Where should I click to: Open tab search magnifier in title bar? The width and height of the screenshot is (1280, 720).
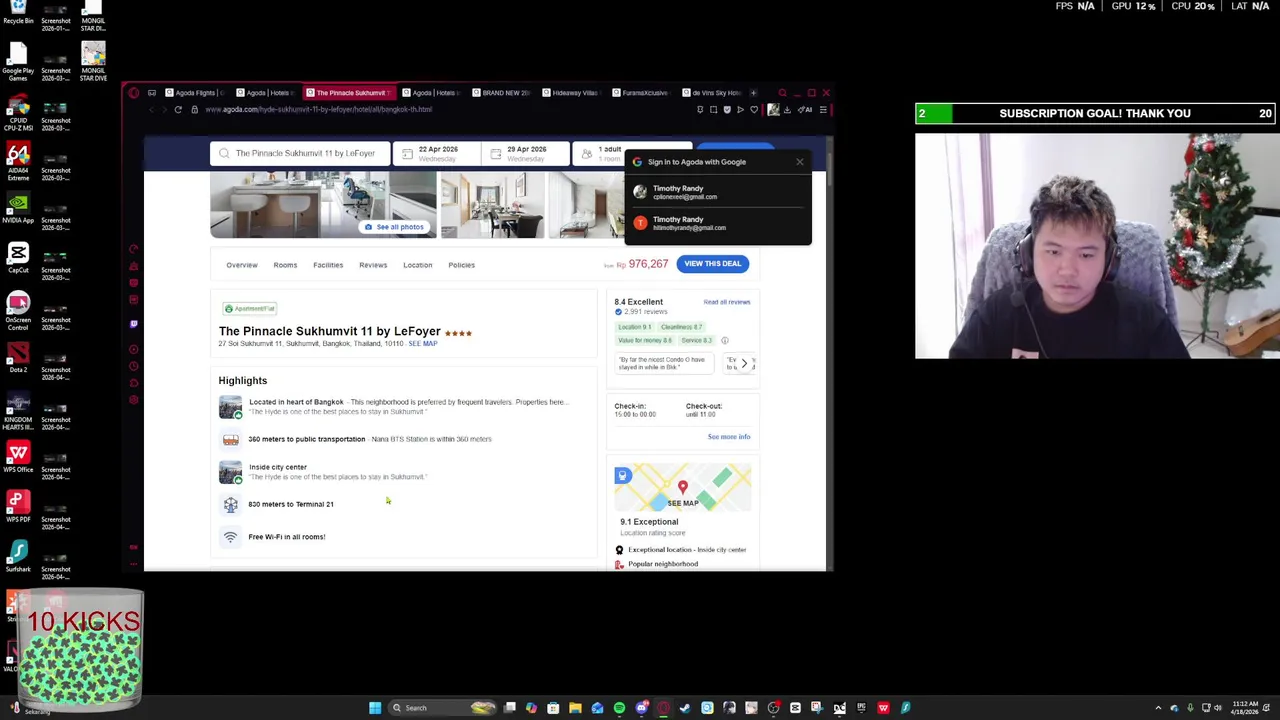(782, 92)
